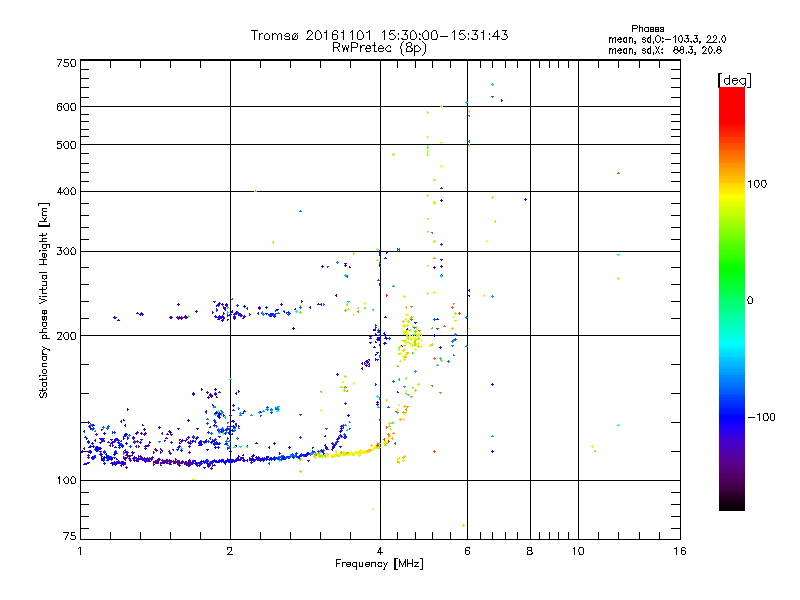The image size is (800, 600).
Task: Click the yellow-green echo cluster near 200 km
Action: point(410,335)
